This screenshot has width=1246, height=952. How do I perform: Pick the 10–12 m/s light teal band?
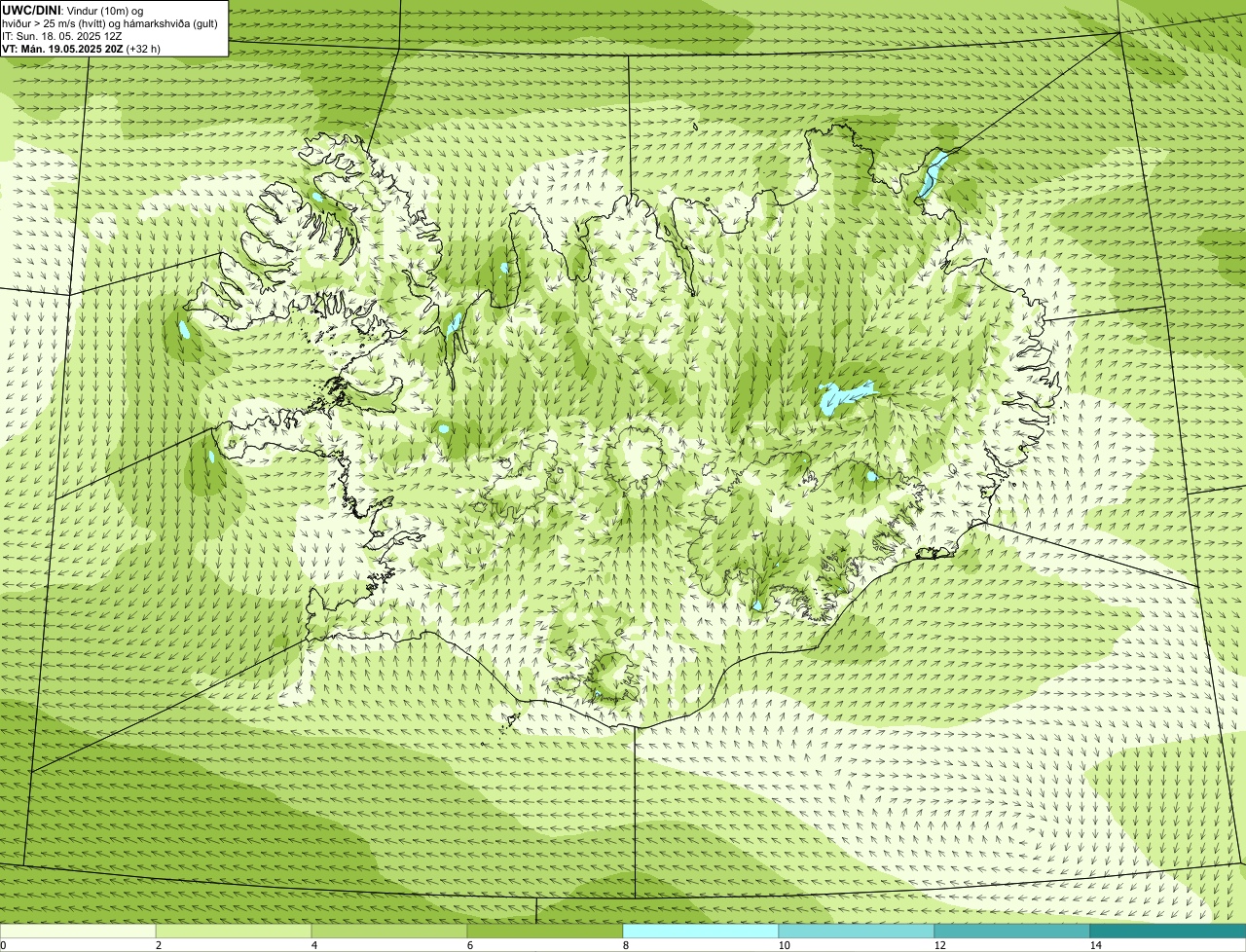[x=857, y=931]
